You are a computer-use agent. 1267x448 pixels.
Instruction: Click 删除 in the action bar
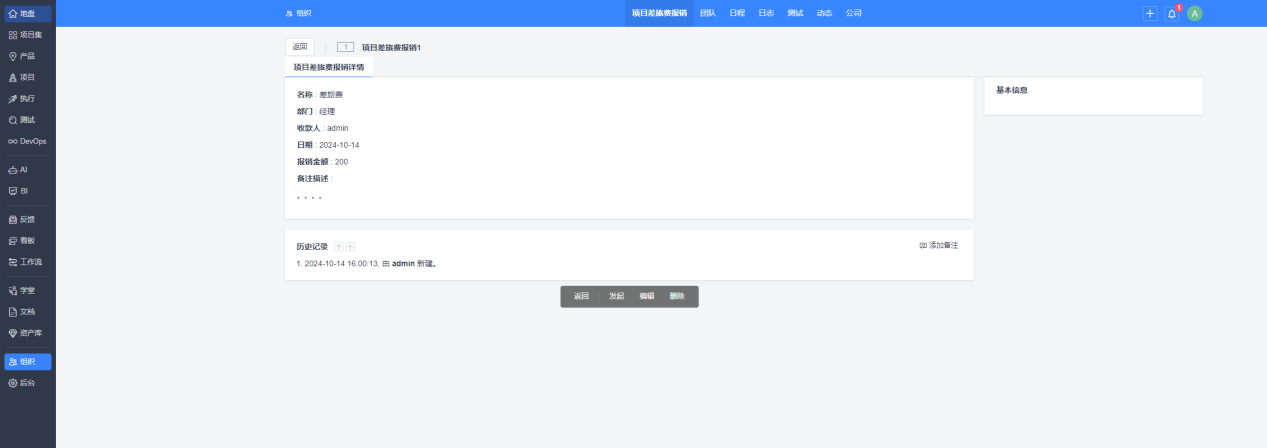coord(677,296)
